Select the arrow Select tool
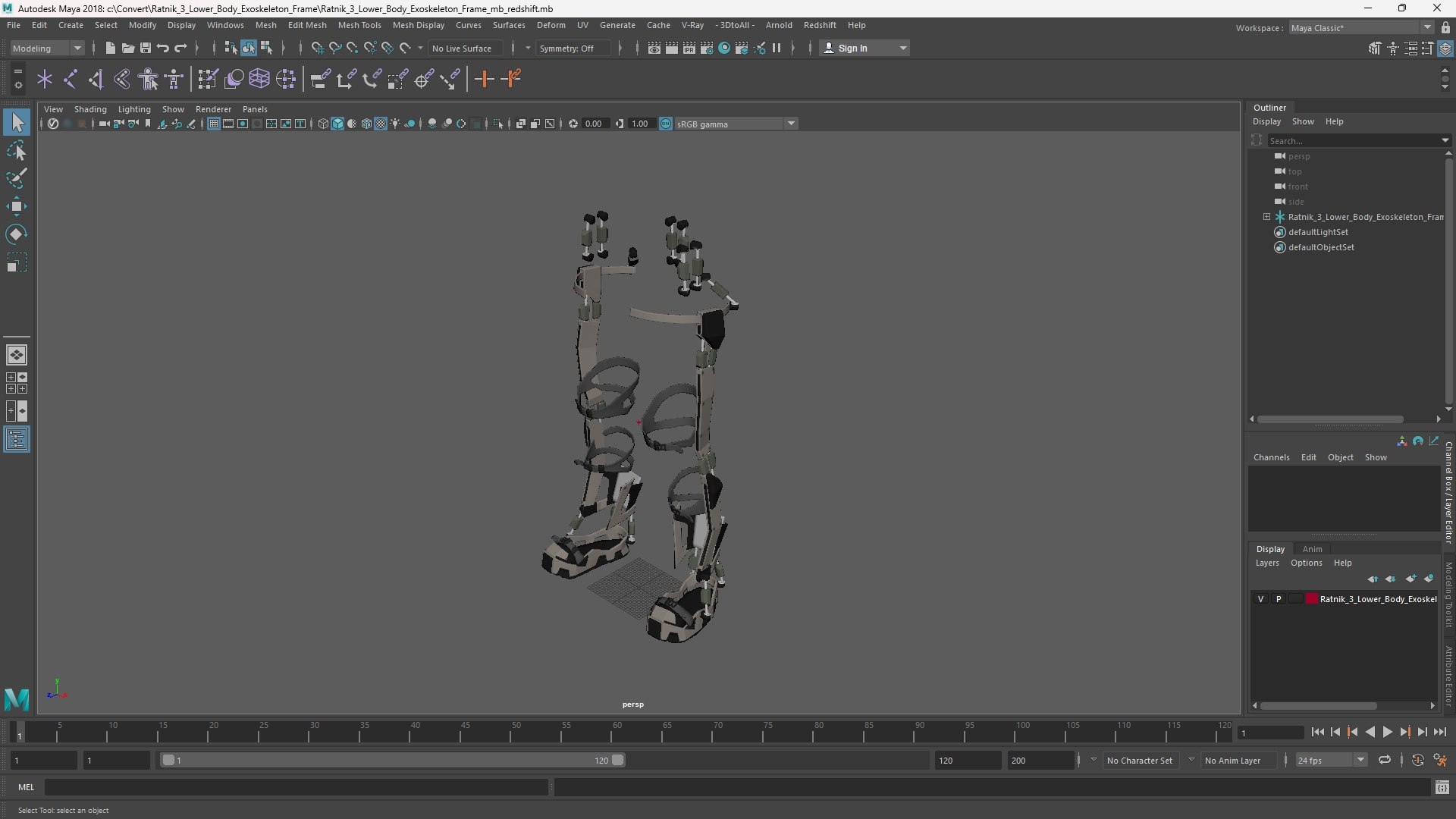 (17, 123)
